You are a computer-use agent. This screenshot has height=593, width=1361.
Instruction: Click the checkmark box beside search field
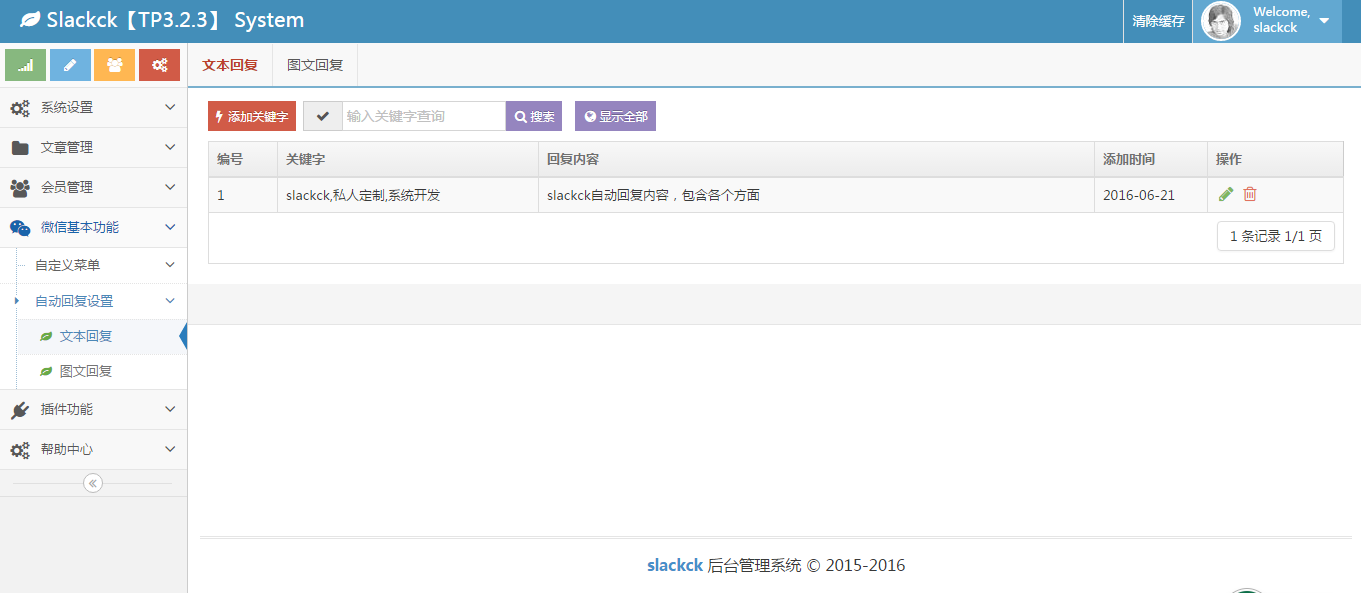322,116
